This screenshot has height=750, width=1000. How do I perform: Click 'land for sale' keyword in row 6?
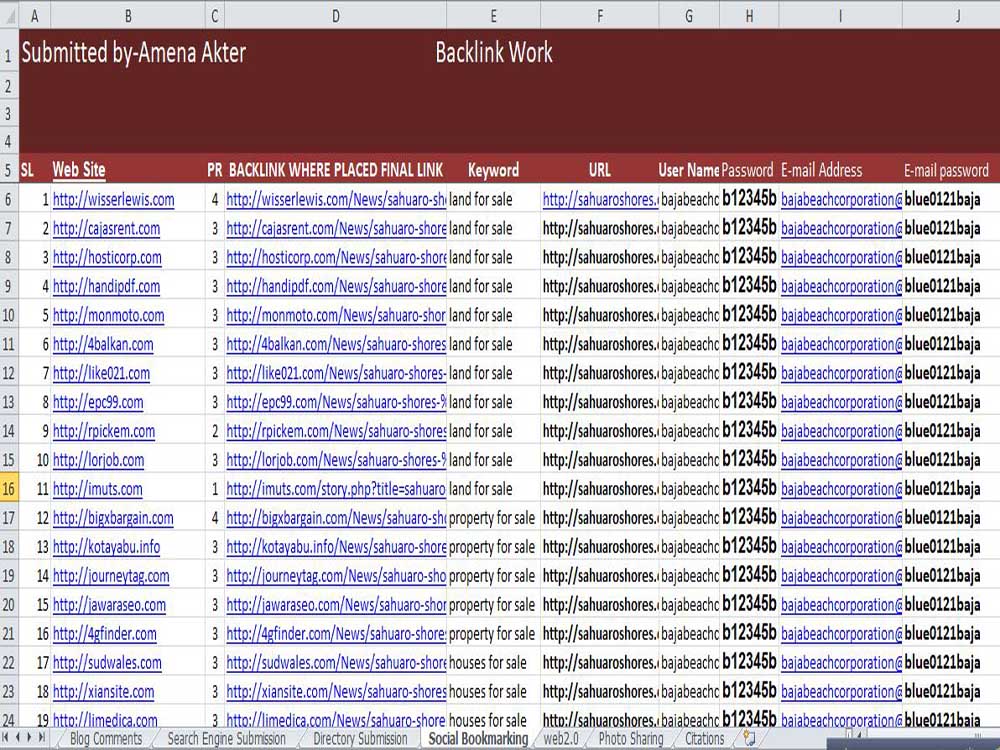tap(480, 200)
